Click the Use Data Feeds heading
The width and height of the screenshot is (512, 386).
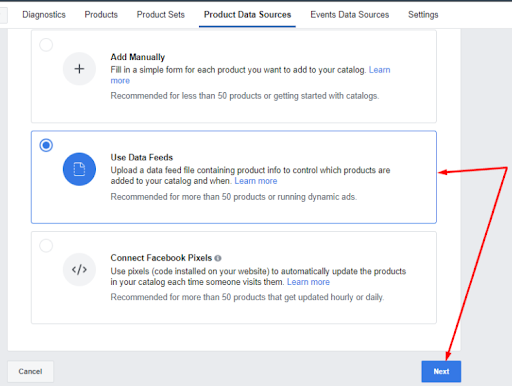(x=142, y=157)
